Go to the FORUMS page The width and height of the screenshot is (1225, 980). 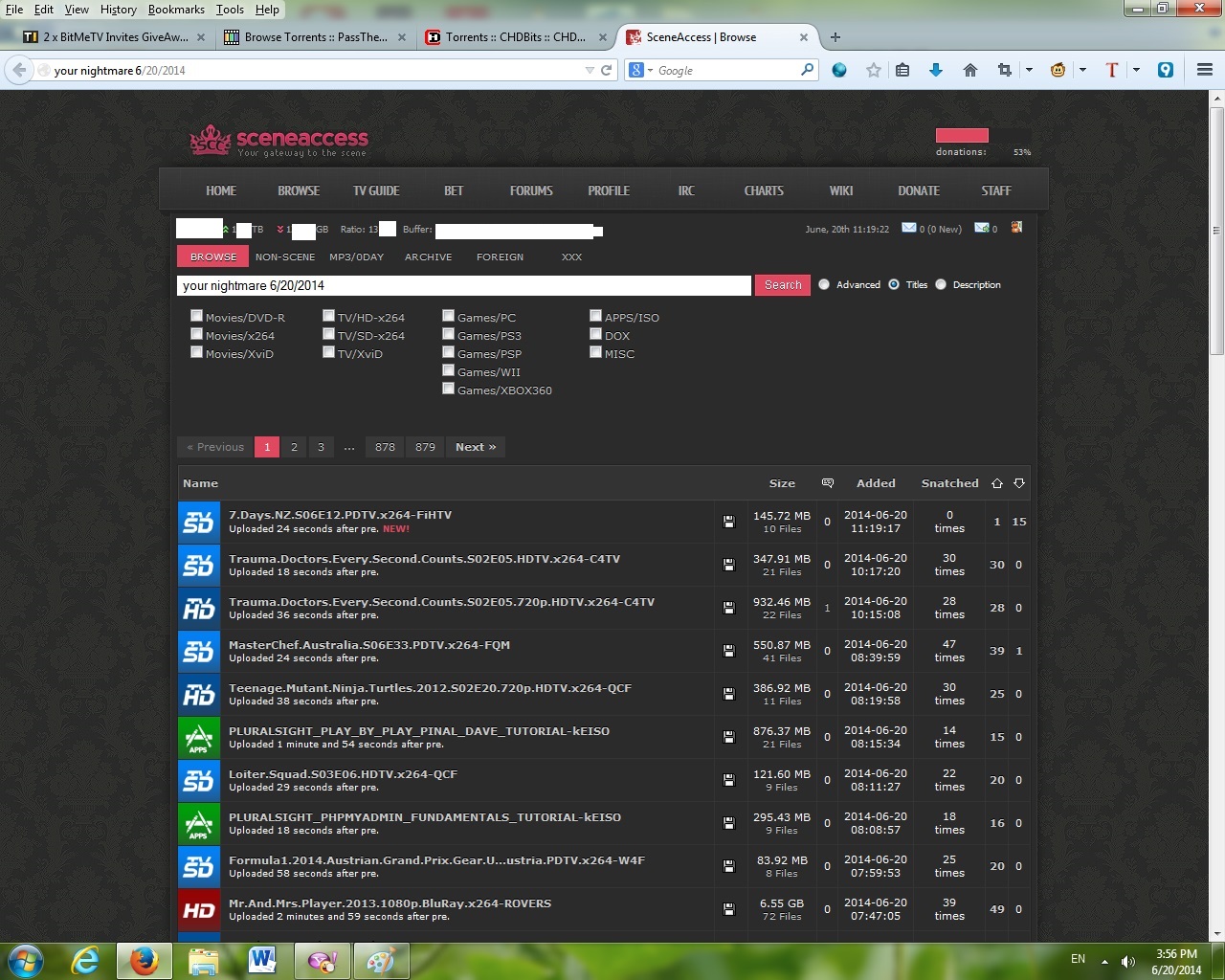click(x=531, y=190)
